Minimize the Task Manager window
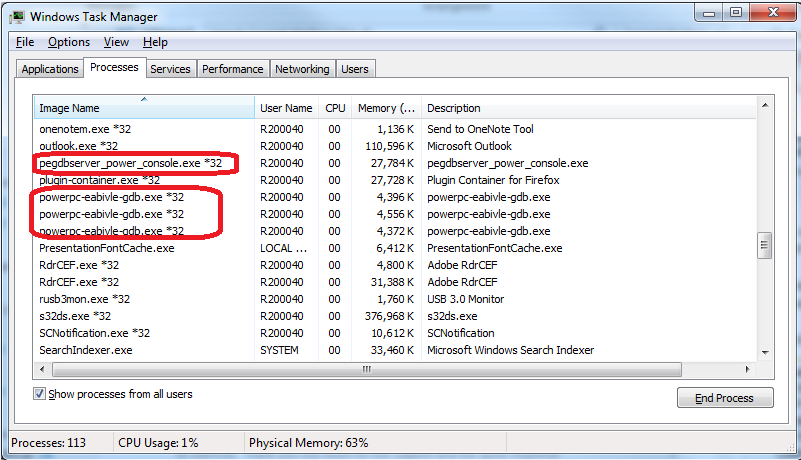This screenshot has height=460, width=801. click(709, 13)
